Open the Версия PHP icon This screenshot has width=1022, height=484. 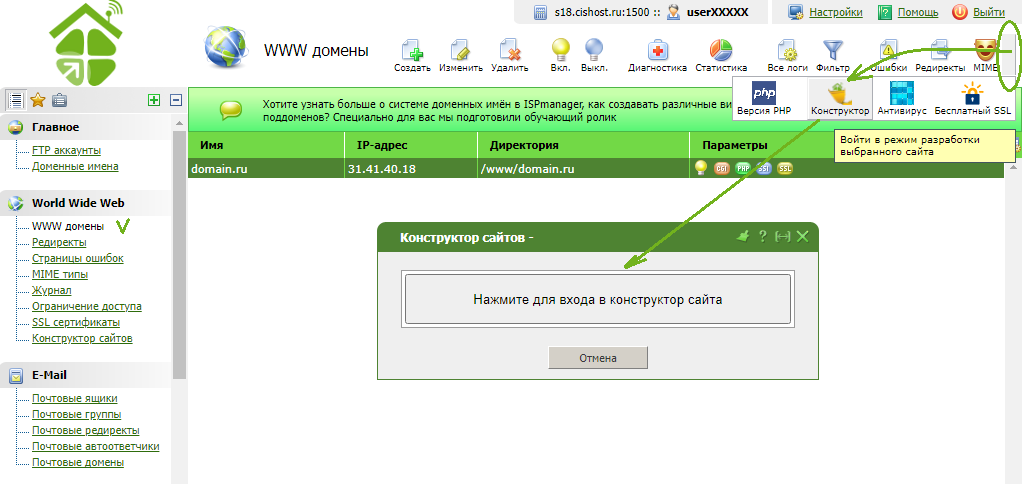click(x=765, y=95)
